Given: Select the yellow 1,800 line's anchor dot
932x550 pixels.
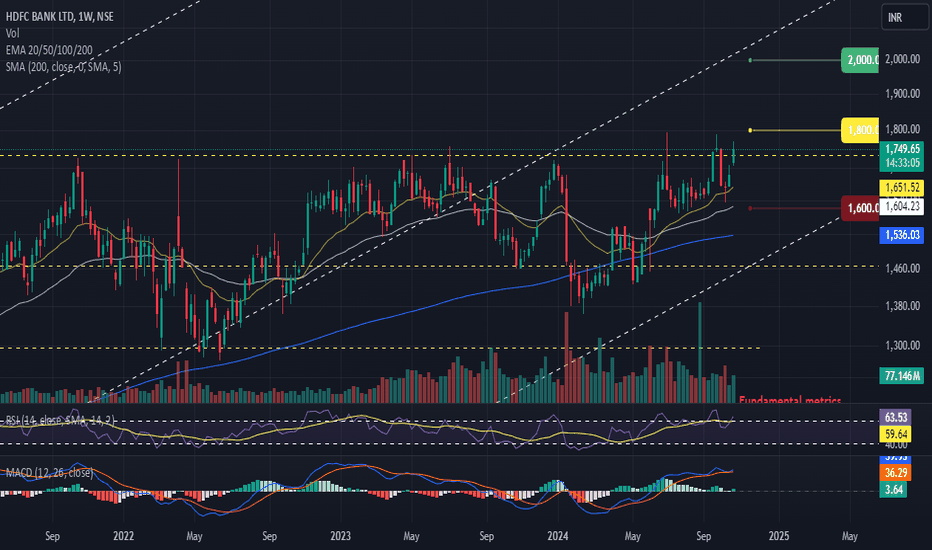Looking at the screenshot, I should click(750, 130).
